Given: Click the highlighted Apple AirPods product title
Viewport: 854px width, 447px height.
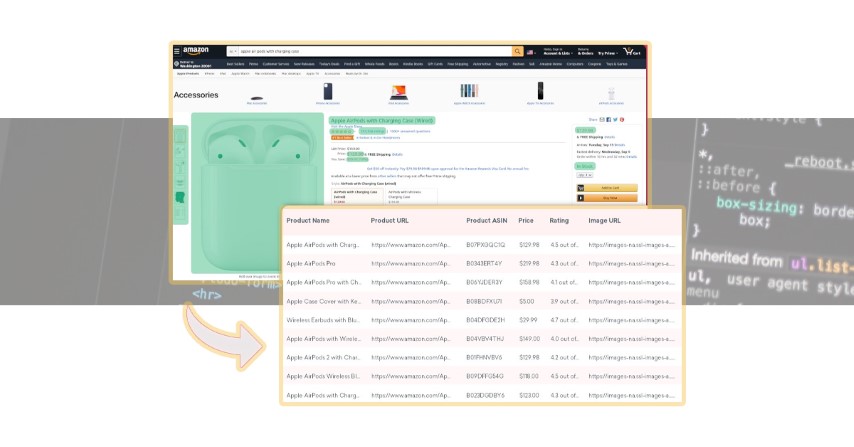Looking at the screenshot, I should (382, 120).
